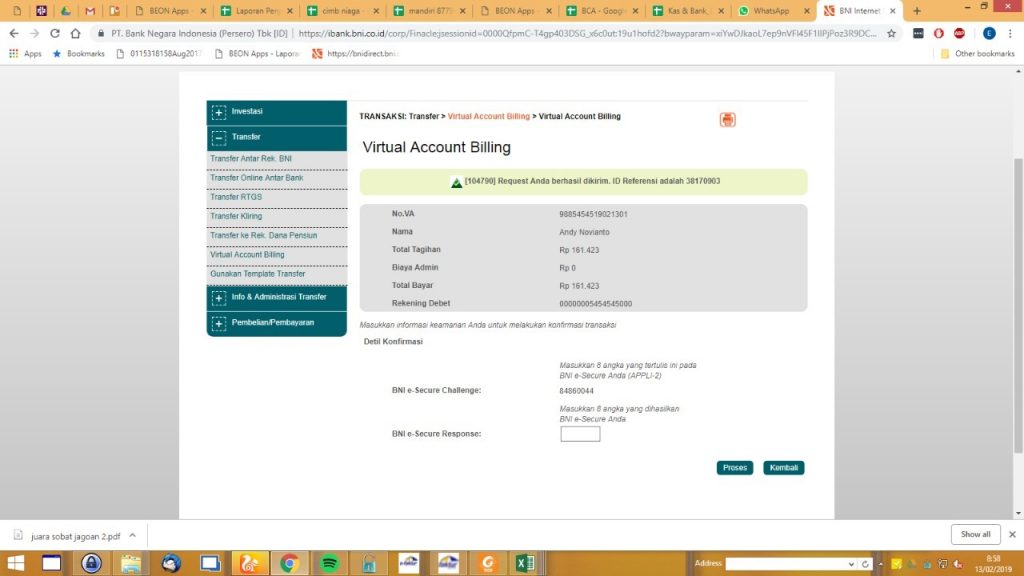Click the BNI e-Secure Response input field
Viewport: 1024px width, 576px height.
(x=580, y=434)
